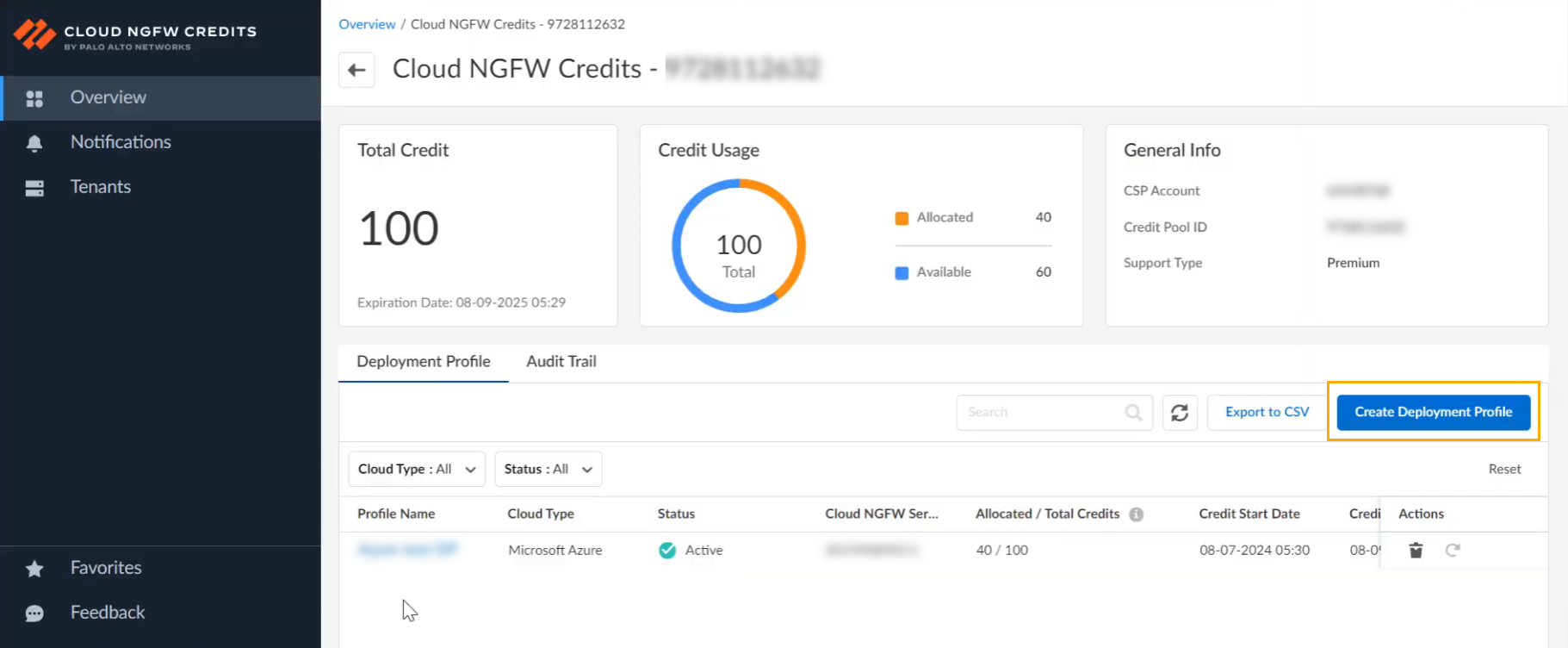Screen dimensions: 1568x648
Task: Click the Cloud Type column header
Action: point(541,514)
